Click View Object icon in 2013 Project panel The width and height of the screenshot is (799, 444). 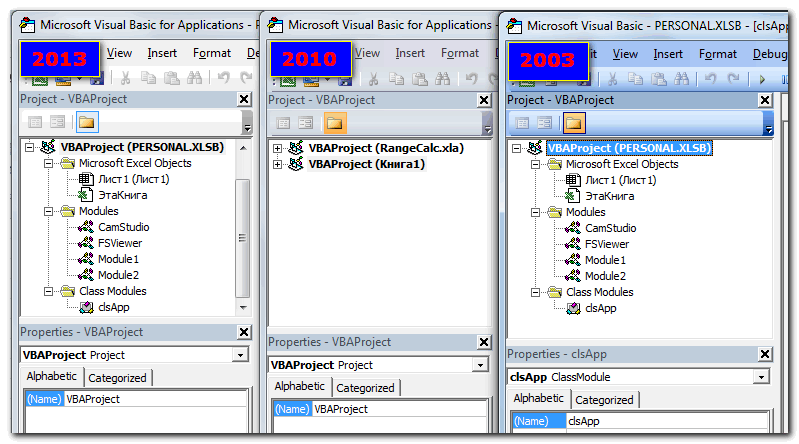click(x=58, y=122)
